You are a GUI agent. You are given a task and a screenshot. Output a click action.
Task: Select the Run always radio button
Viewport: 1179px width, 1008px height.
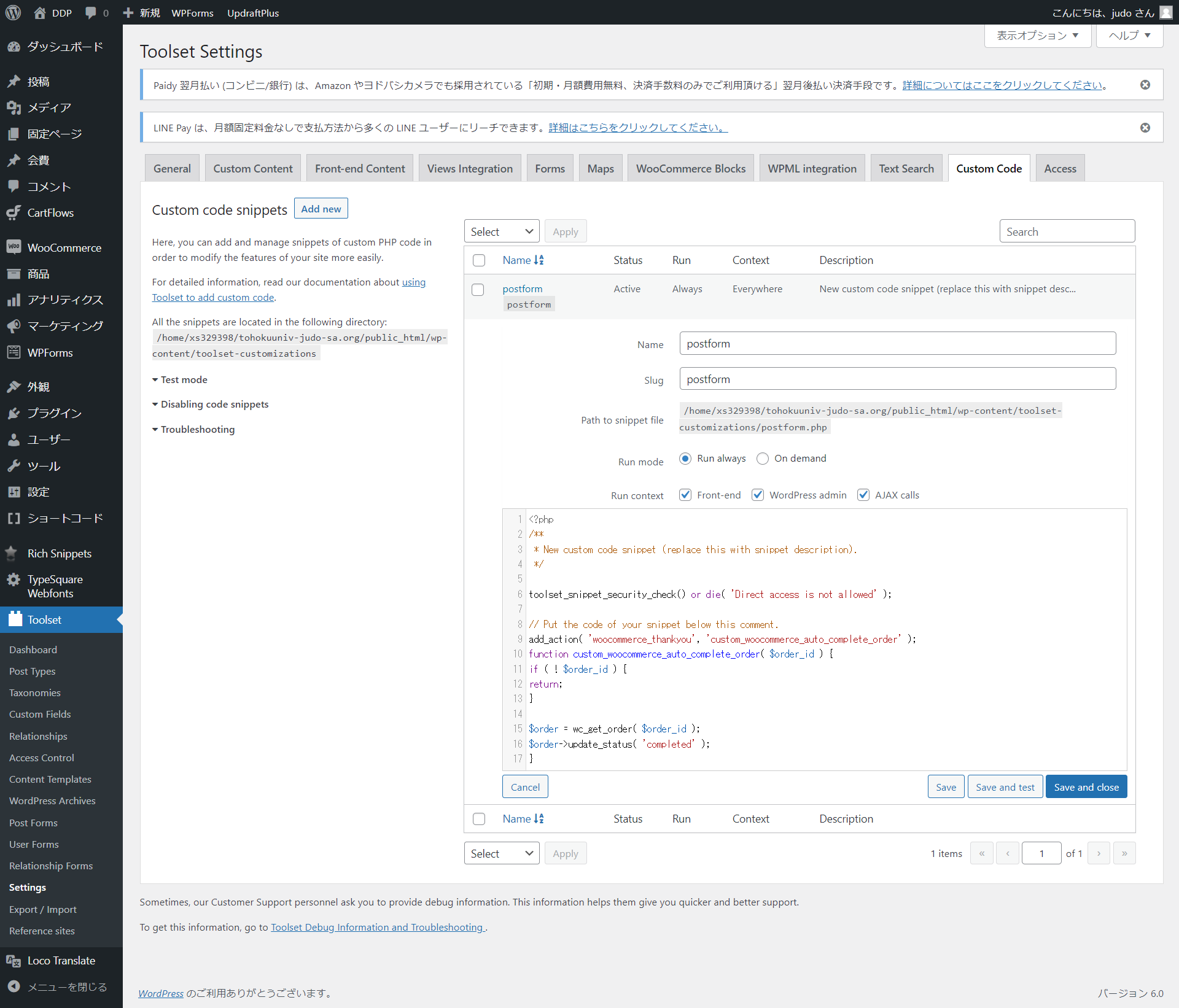pos(685,459)
